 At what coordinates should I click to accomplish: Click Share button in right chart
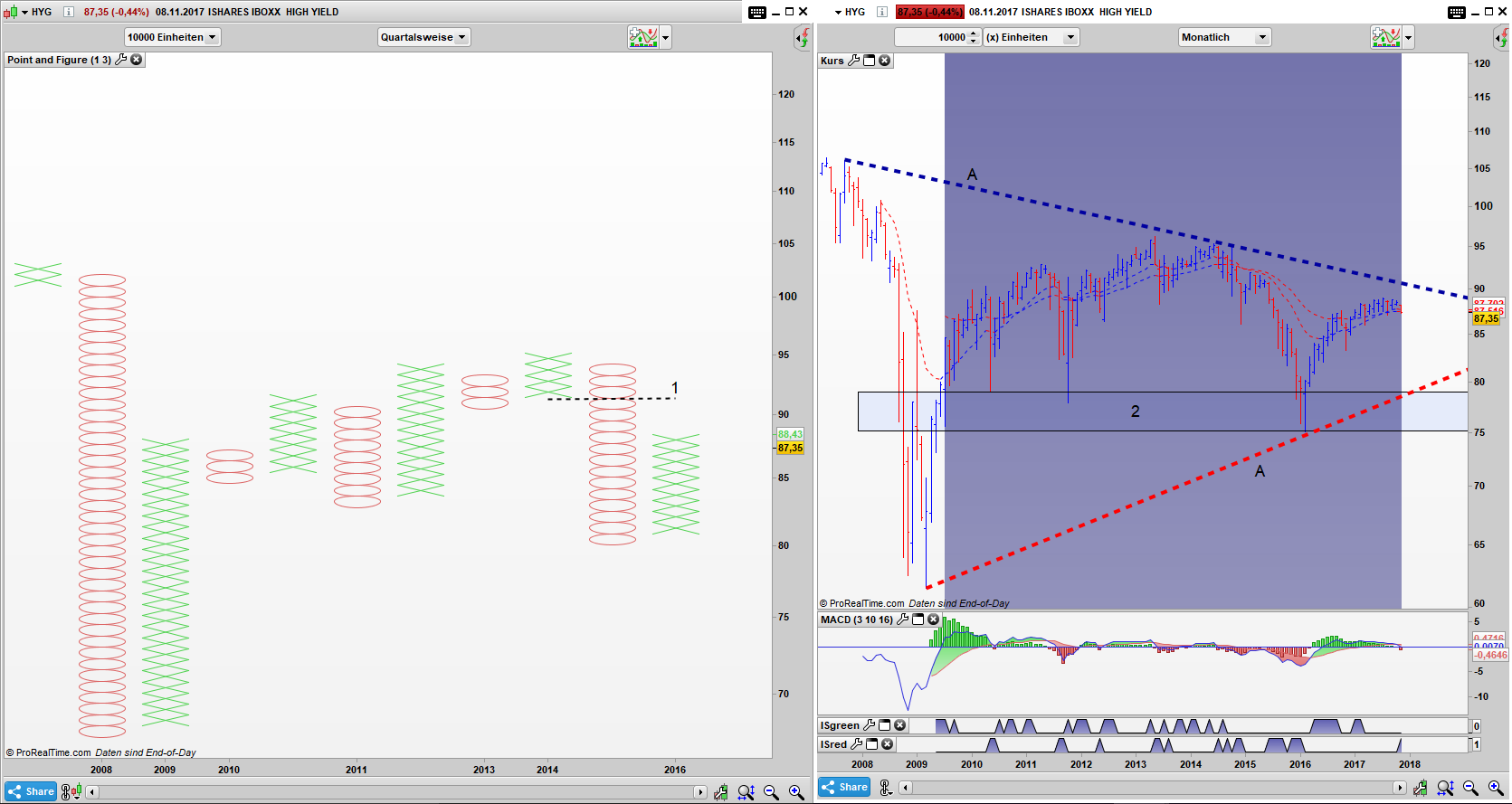tap(844, 788)
